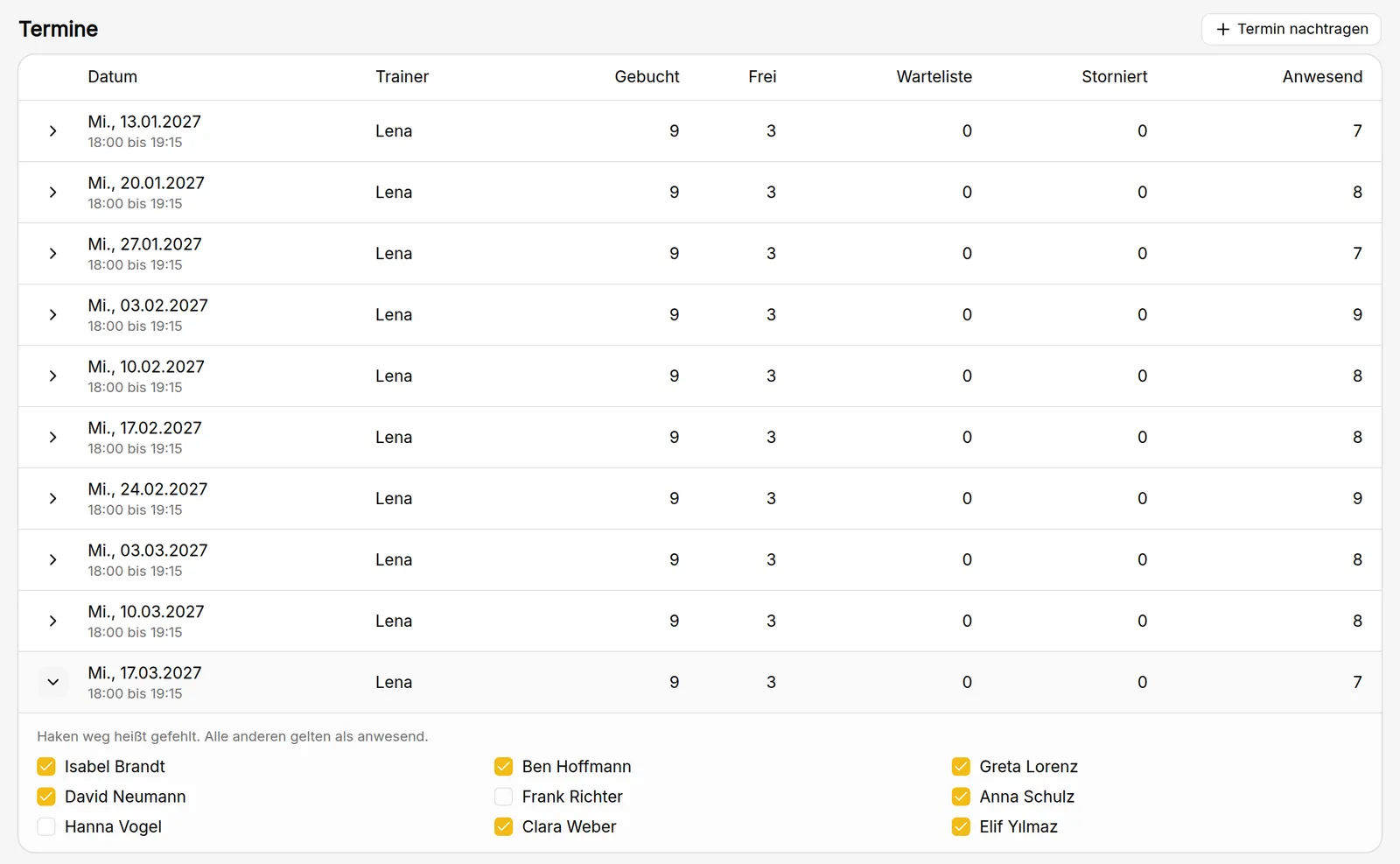Image resolution: width=1400 pixels, height=864 pixels.
Task: Expand the 17.02.2027 appointment row
Action: pyautogui.click(x=53, y=438)
